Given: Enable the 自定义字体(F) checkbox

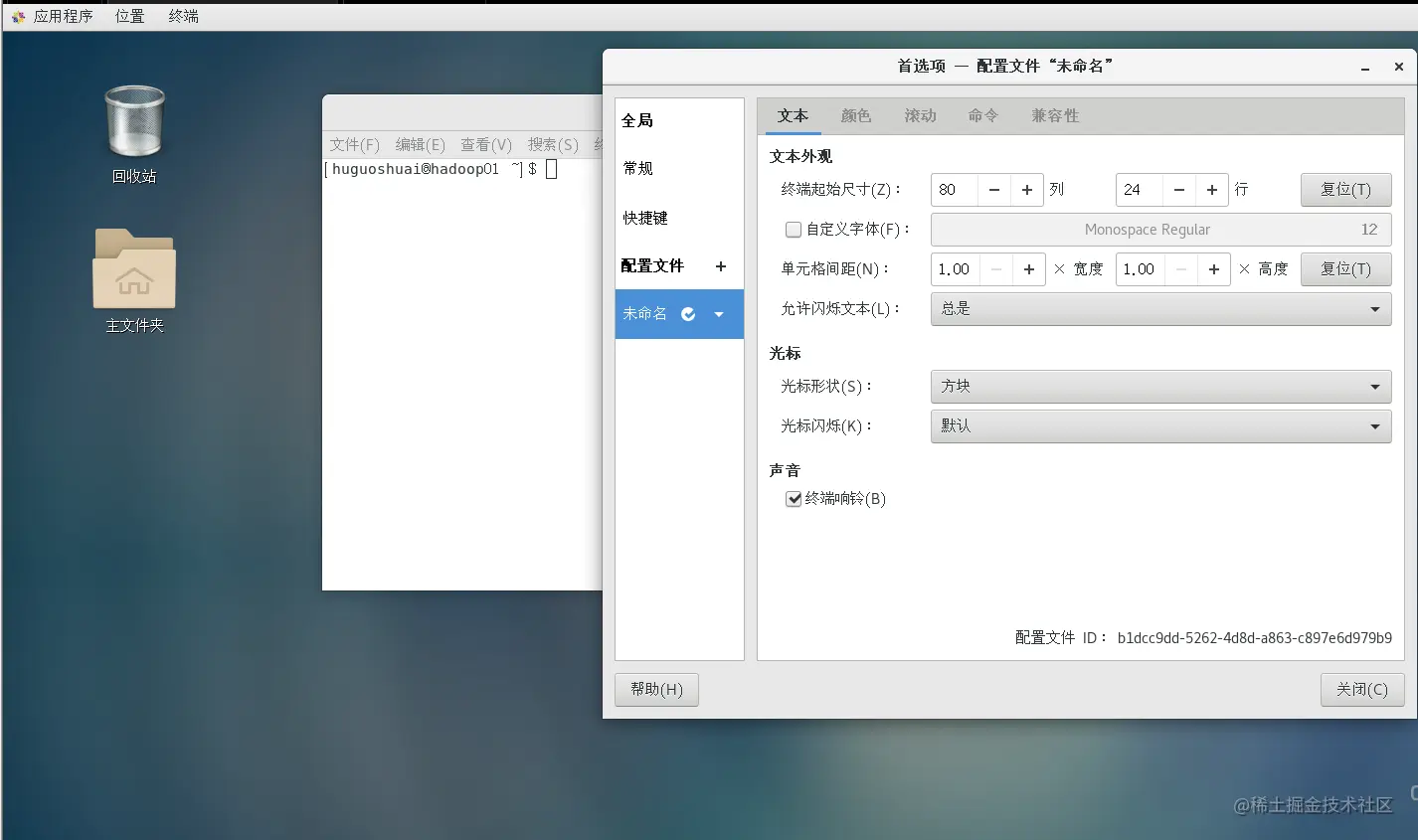Looking at the screenshot, I should (794, 230).
